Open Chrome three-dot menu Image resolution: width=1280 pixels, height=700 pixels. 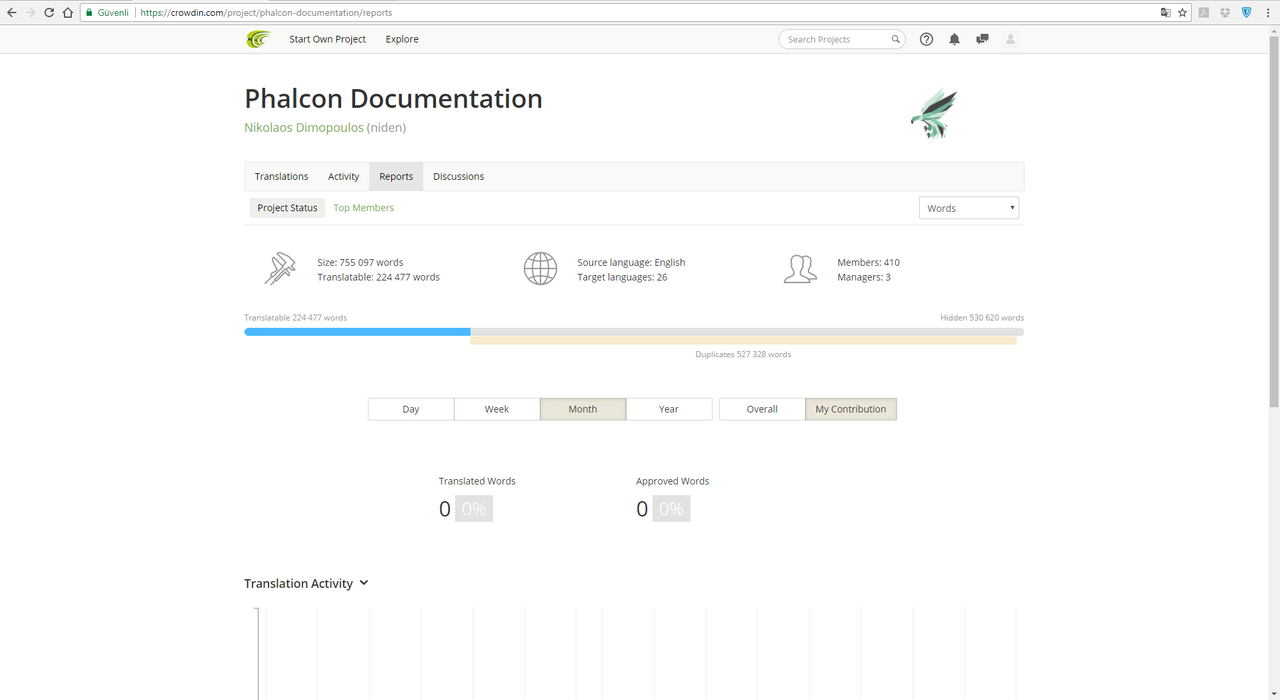(1268, 13)
